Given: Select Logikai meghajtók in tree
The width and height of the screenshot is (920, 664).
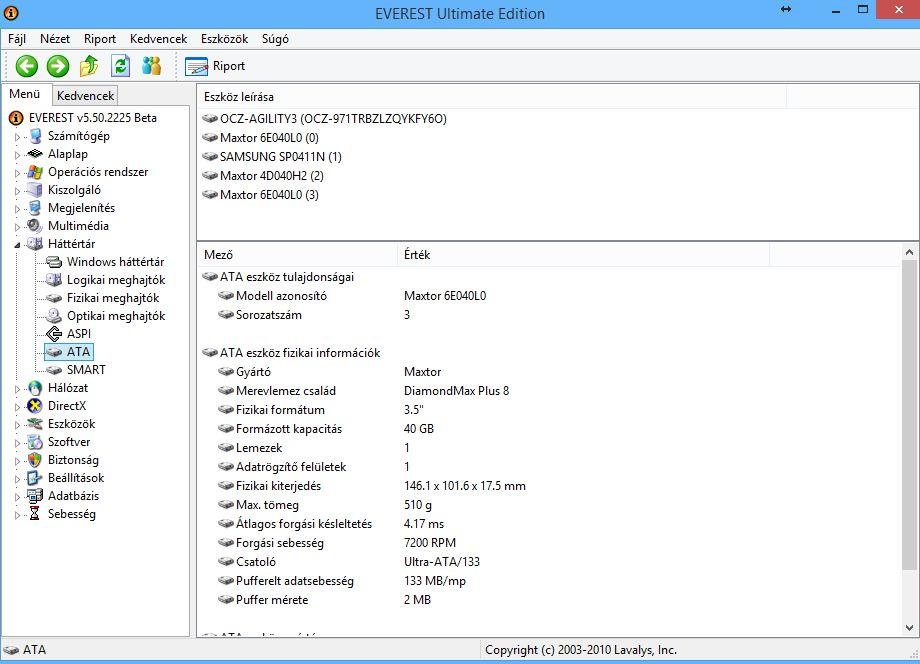Looking at the screenshot, I should coord(116,280).
